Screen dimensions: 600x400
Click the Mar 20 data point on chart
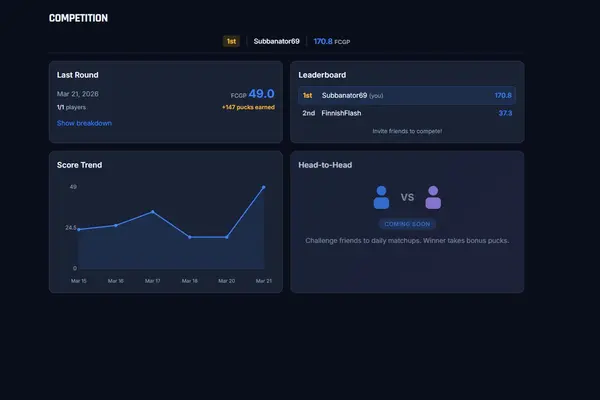pos(227,237)
